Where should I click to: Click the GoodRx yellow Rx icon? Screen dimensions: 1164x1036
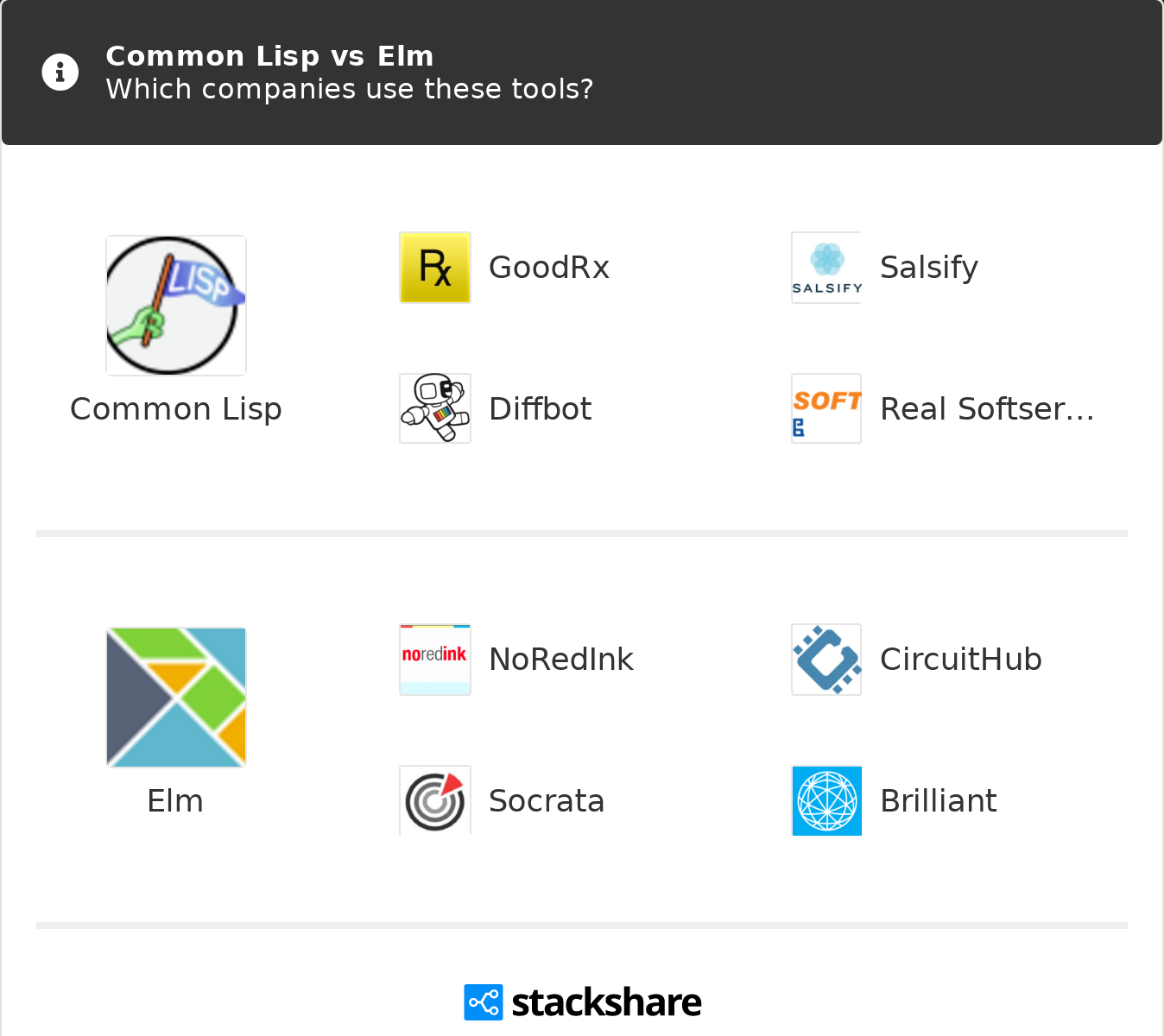tap(435, 268)
